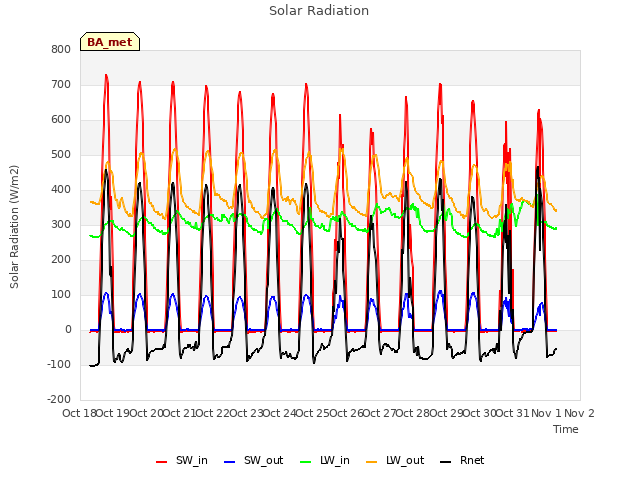640x480 pixels.
Task: Click the BA_met label box
Action: coord(110,42)
